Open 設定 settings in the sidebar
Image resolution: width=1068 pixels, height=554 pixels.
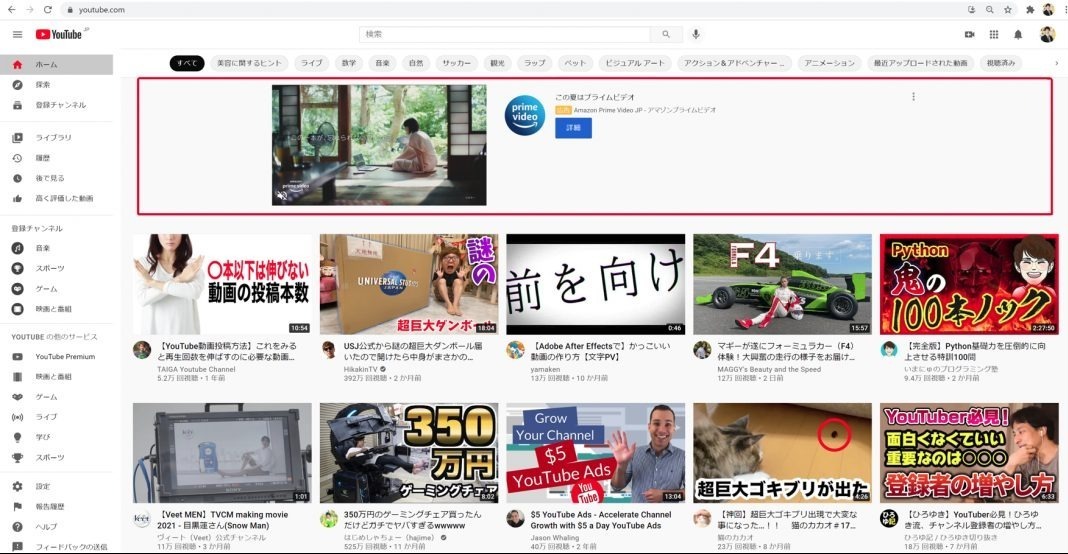[x=57, y=487]
